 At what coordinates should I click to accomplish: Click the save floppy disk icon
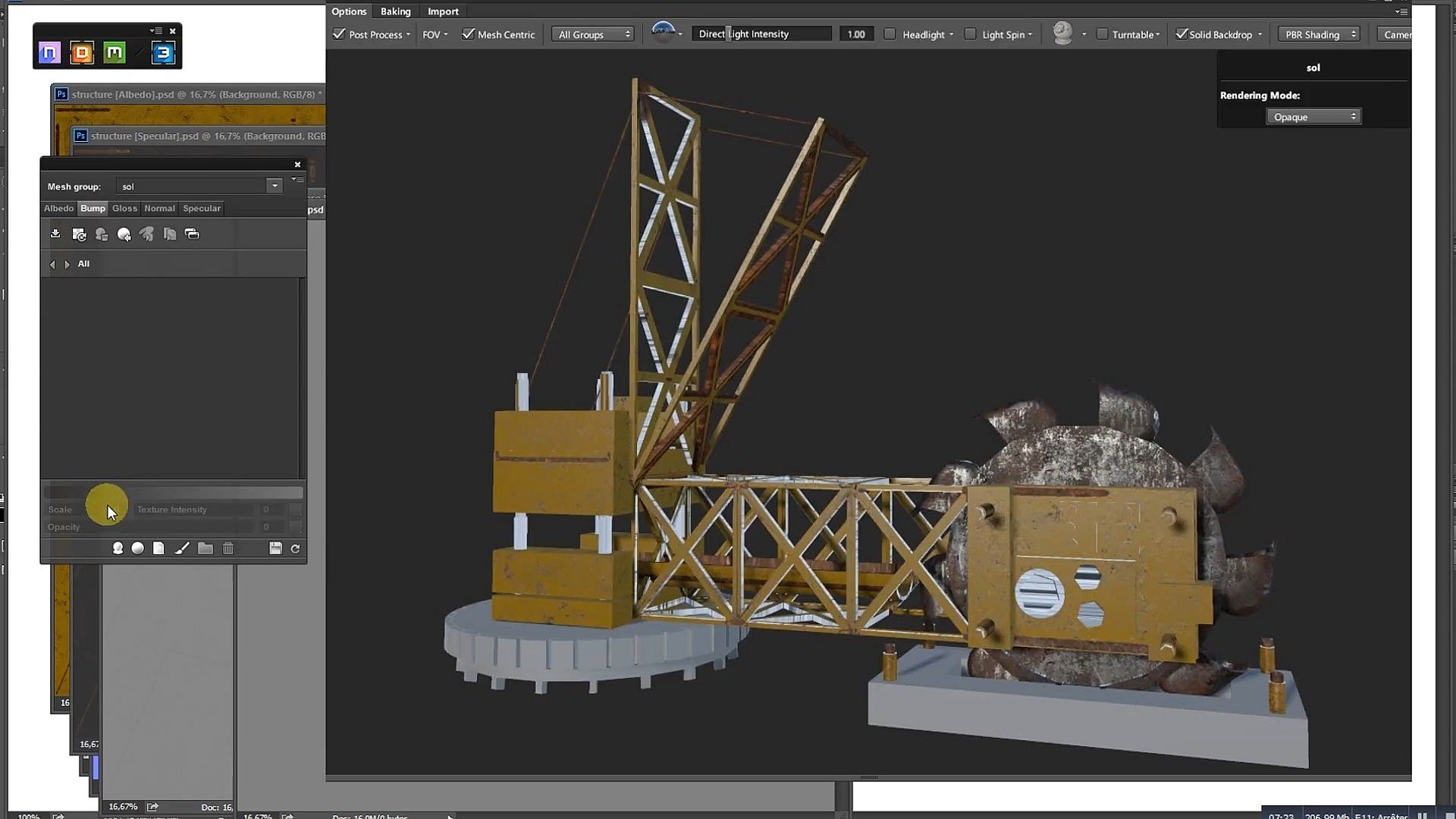point(275,548)
